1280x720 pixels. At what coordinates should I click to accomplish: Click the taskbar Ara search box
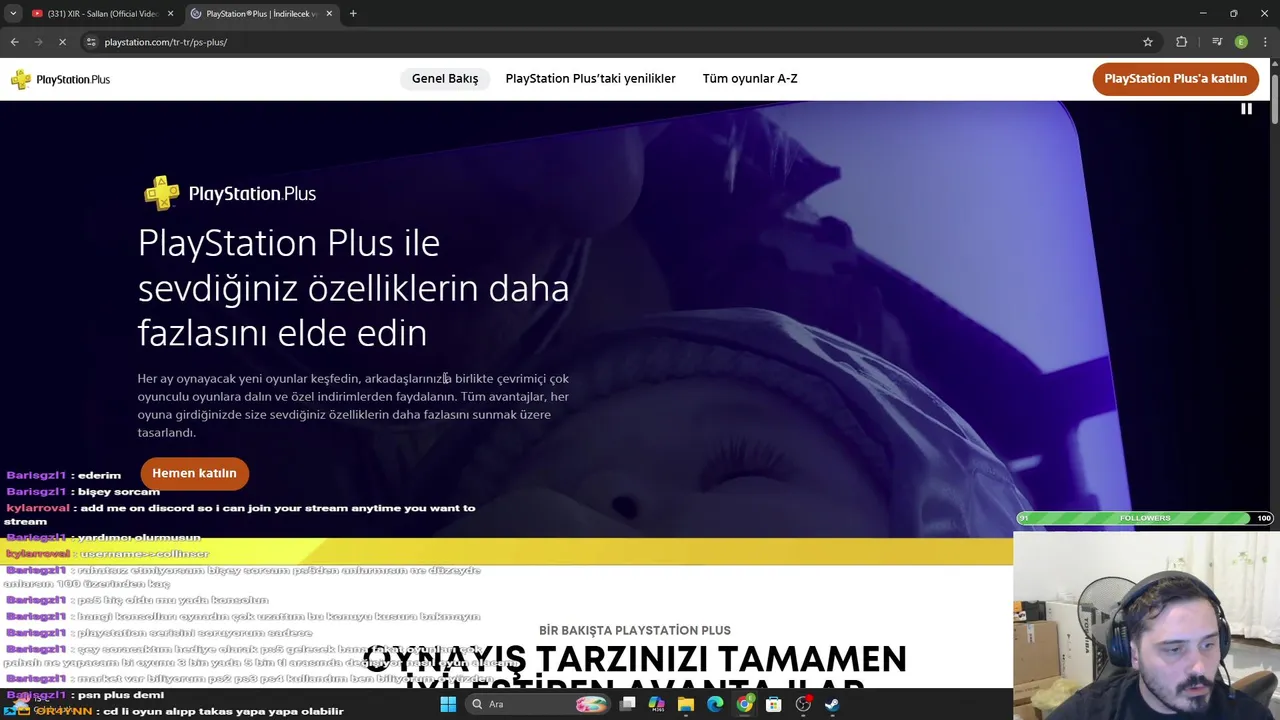coord(538,704)
